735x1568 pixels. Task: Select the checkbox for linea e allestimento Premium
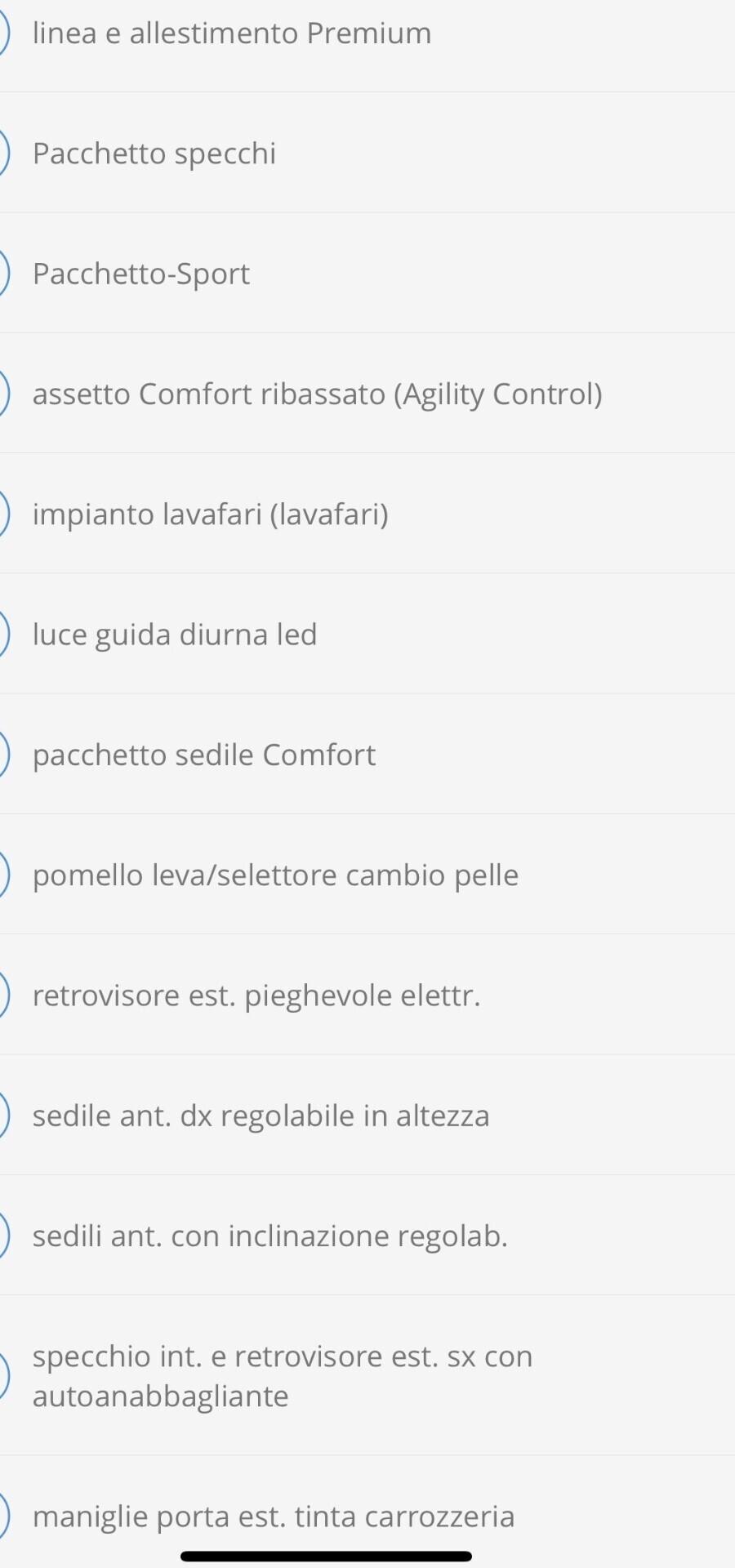pos(3,33)
